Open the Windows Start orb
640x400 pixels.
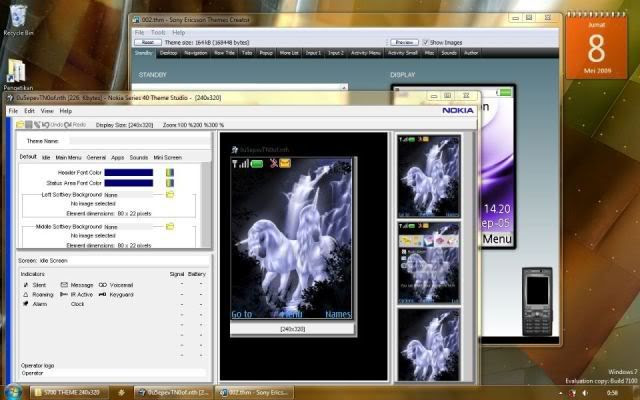click(x=13, y=392)
